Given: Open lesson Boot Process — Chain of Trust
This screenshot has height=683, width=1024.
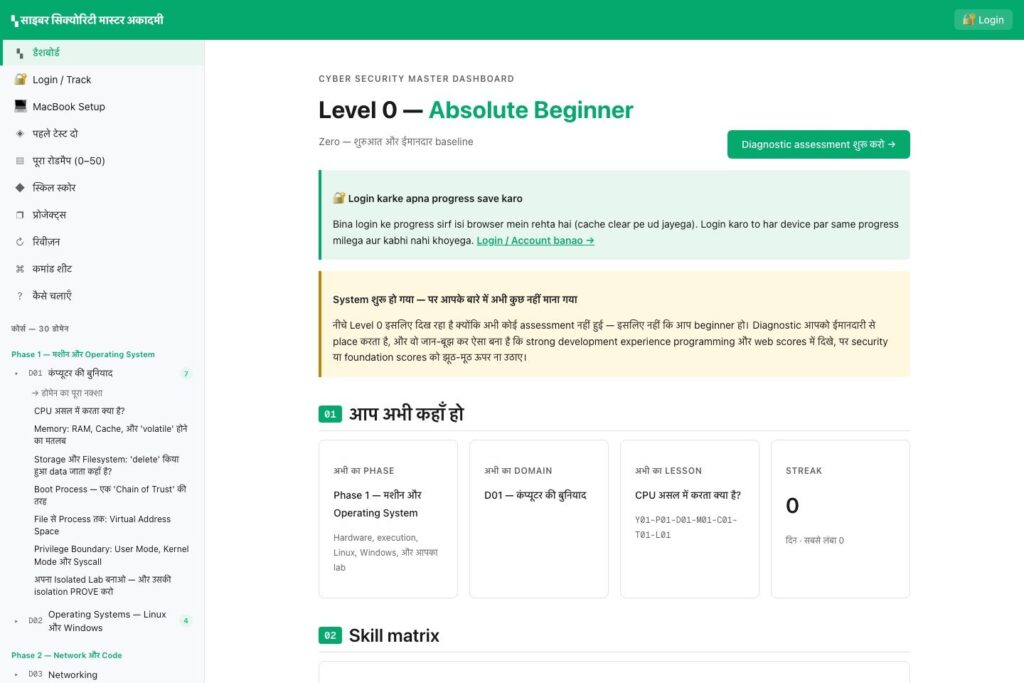Looking at the screenshot, I should tap(110, 495).
